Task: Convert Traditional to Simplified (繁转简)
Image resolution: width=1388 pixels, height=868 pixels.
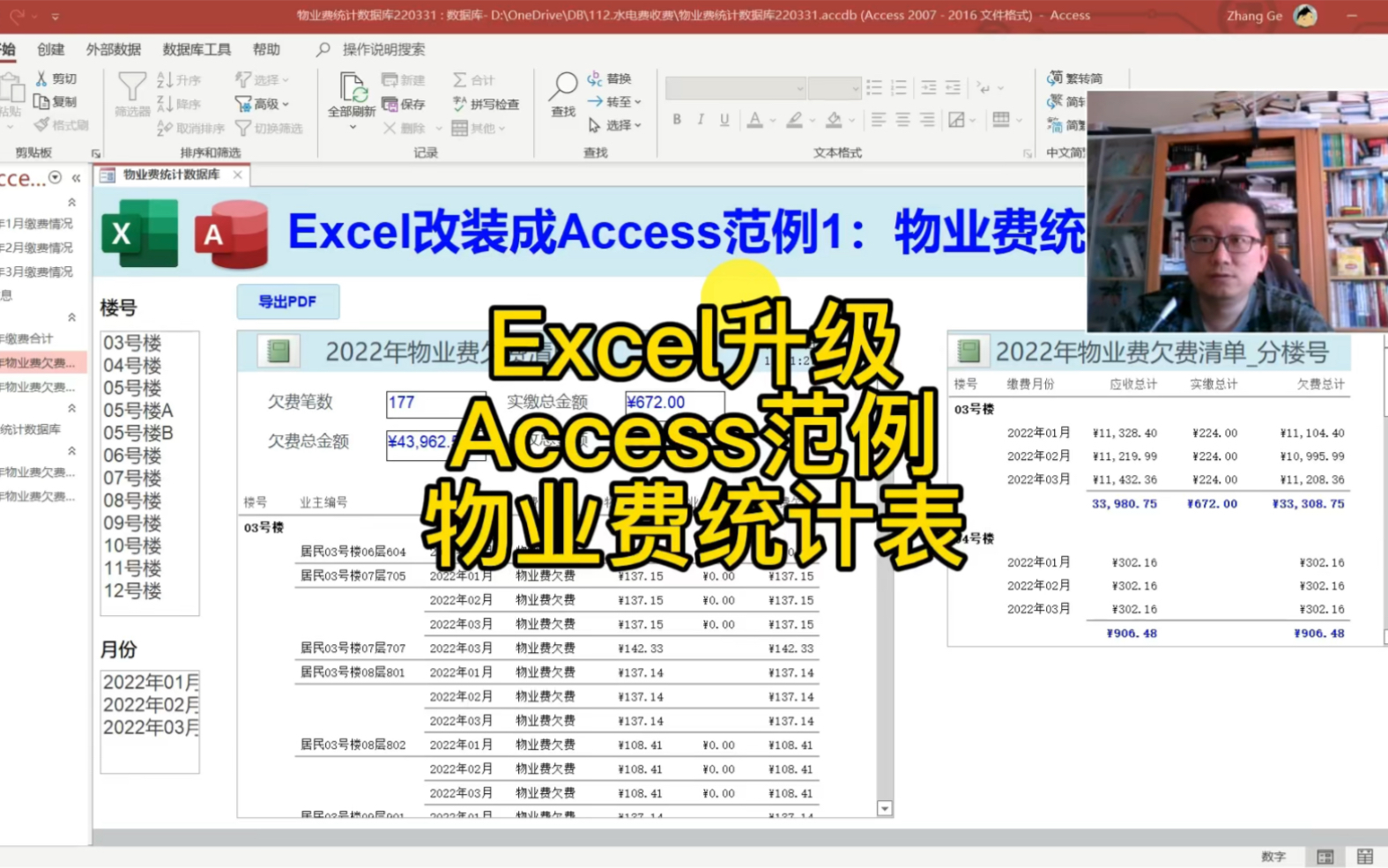Action: (1074, 78)
